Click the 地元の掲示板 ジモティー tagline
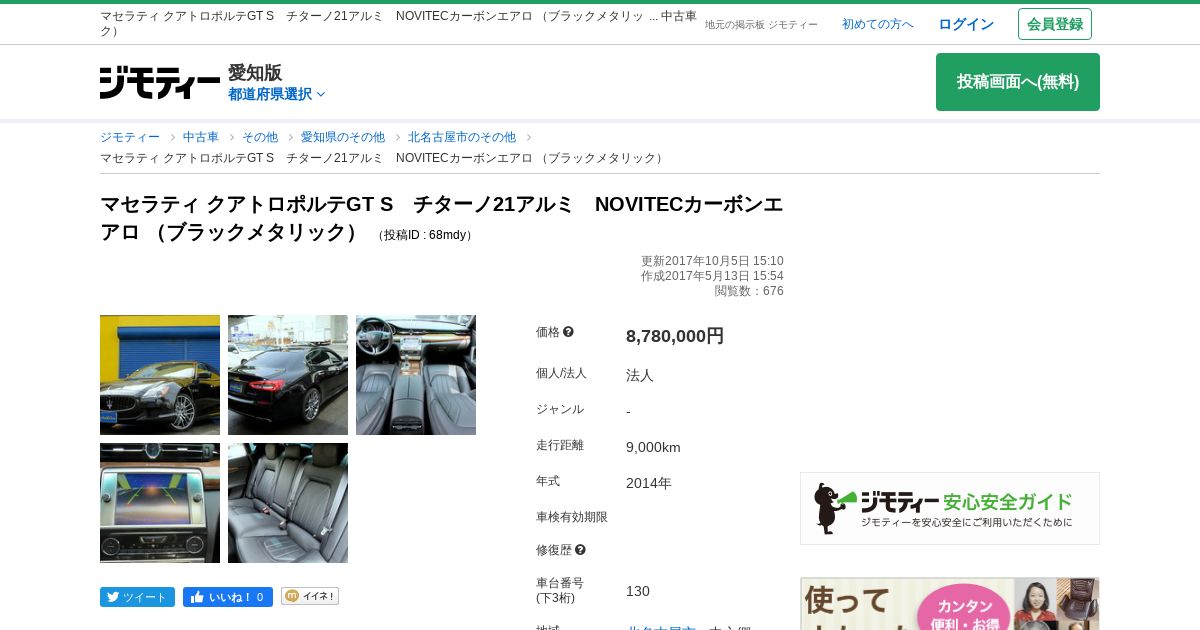 point(761,25)
